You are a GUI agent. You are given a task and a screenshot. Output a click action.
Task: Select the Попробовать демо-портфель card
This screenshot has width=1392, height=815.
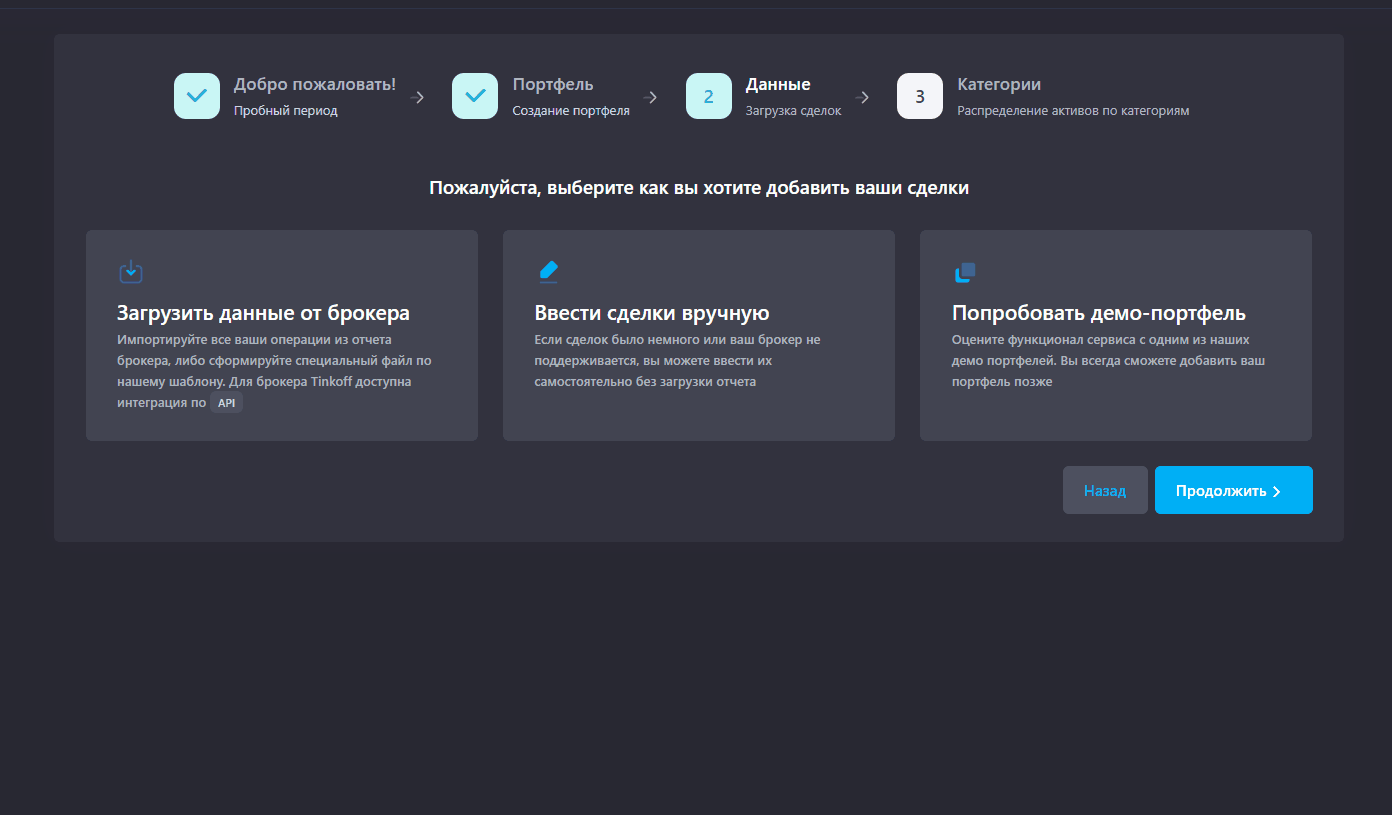pyautogui.click(x=1116, y=335)
